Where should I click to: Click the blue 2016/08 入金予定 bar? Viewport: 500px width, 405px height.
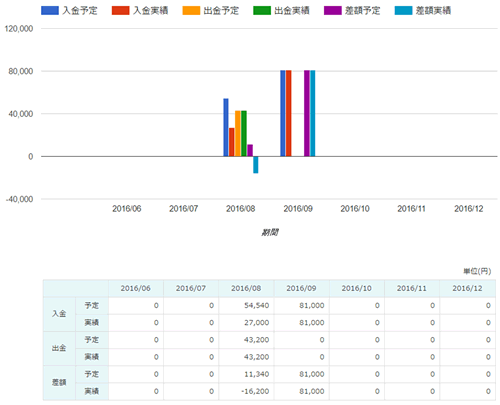tap(226, 127)
